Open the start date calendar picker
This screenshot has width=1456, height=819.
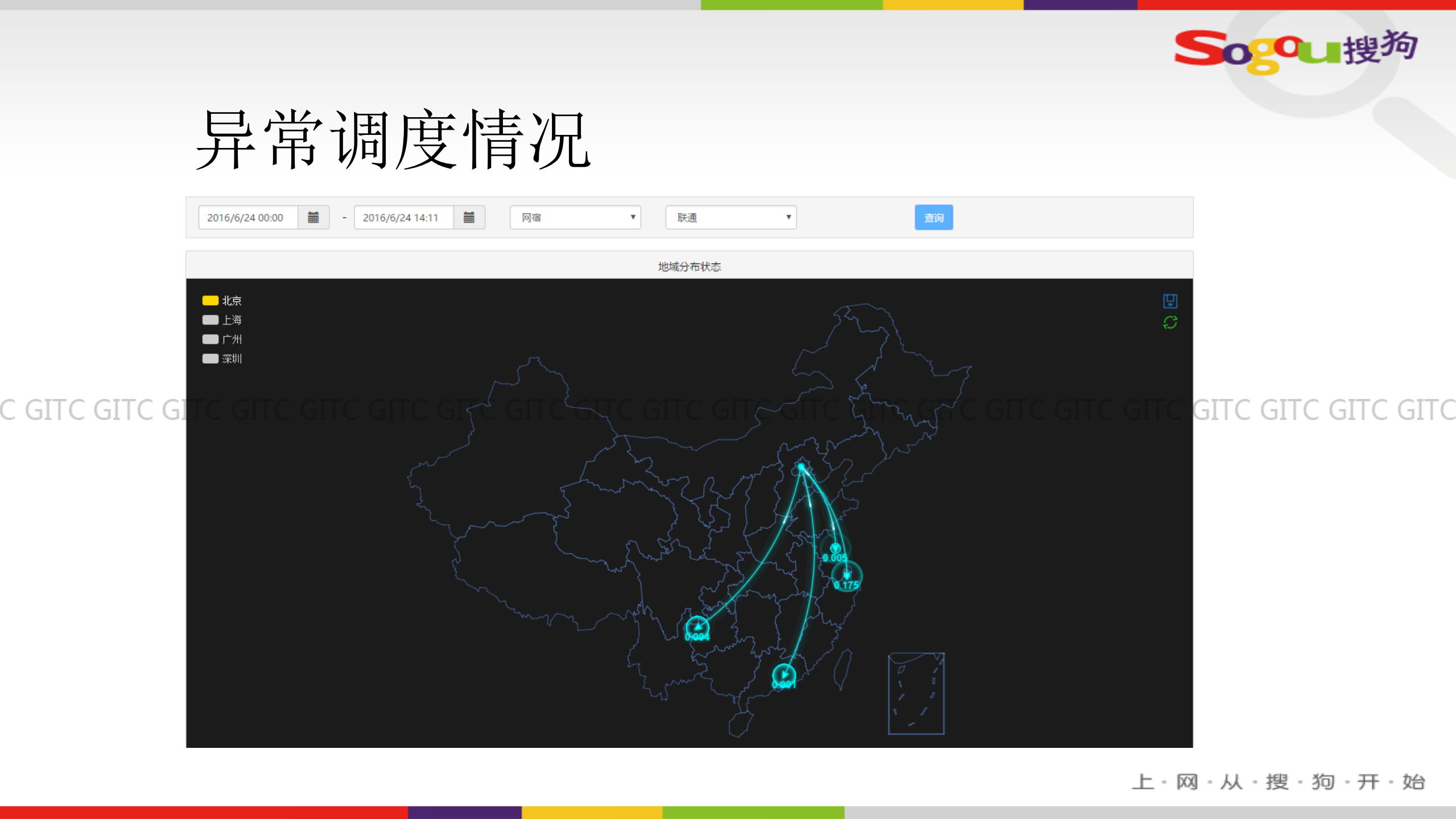314,217
